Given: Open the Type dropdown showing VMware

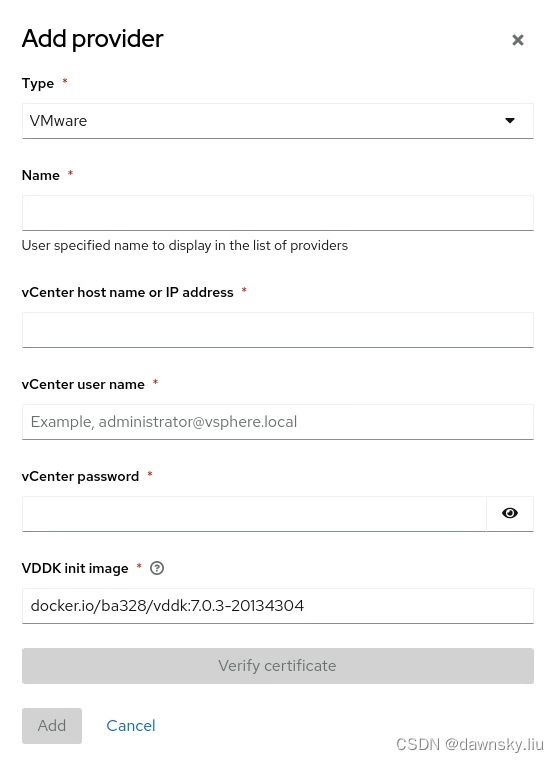Looking at the screenshot, I should coord(278,121).
